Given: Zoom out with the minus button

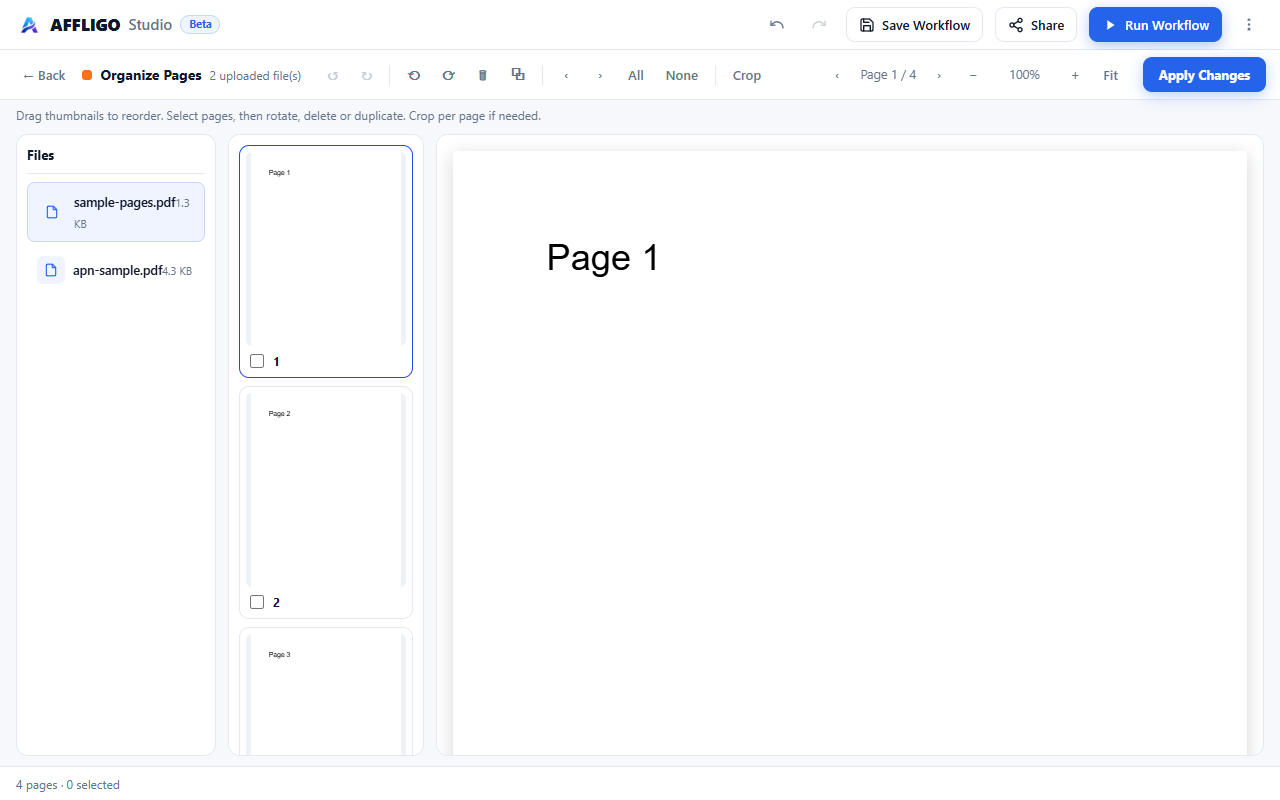Looking at the screenshot, I should pyautogui.click(x=973, y=75).
